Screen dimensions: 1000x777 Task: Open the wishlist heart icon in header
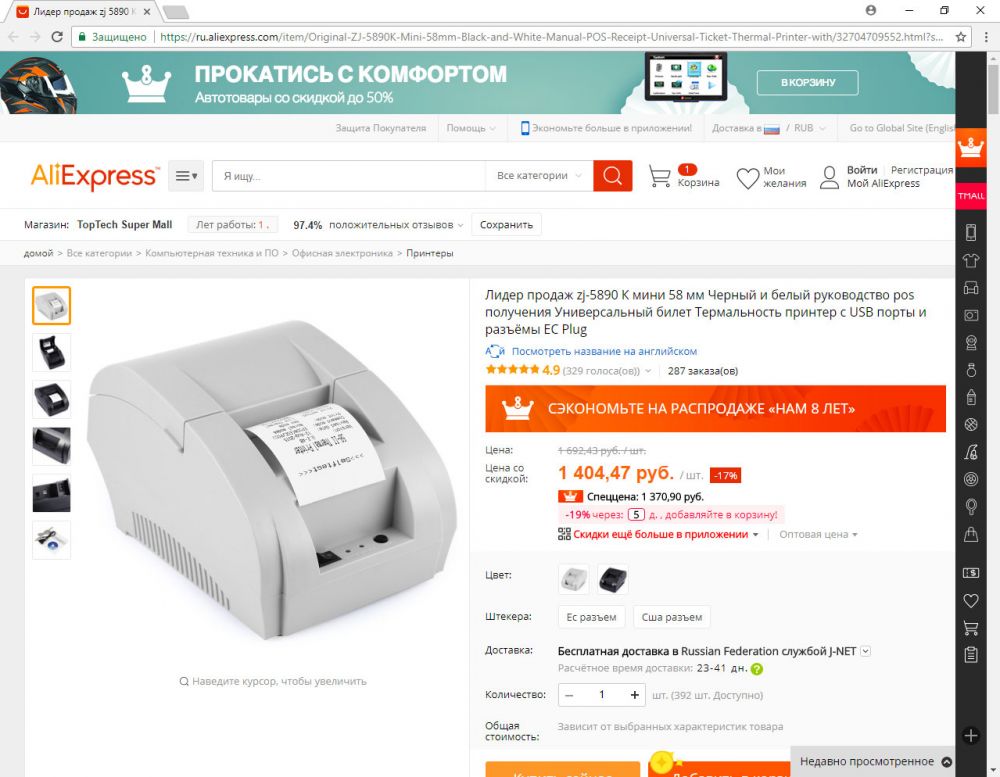[747, 177]
